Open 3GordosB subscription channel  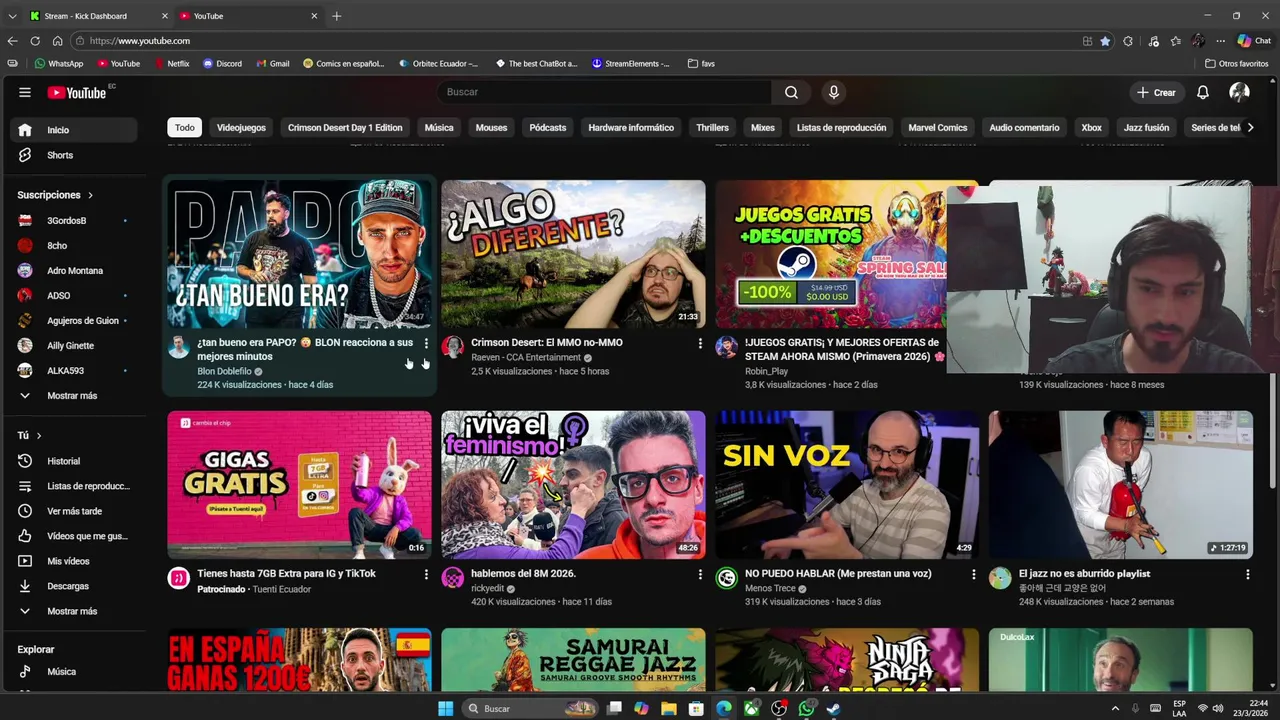(74, 220)
